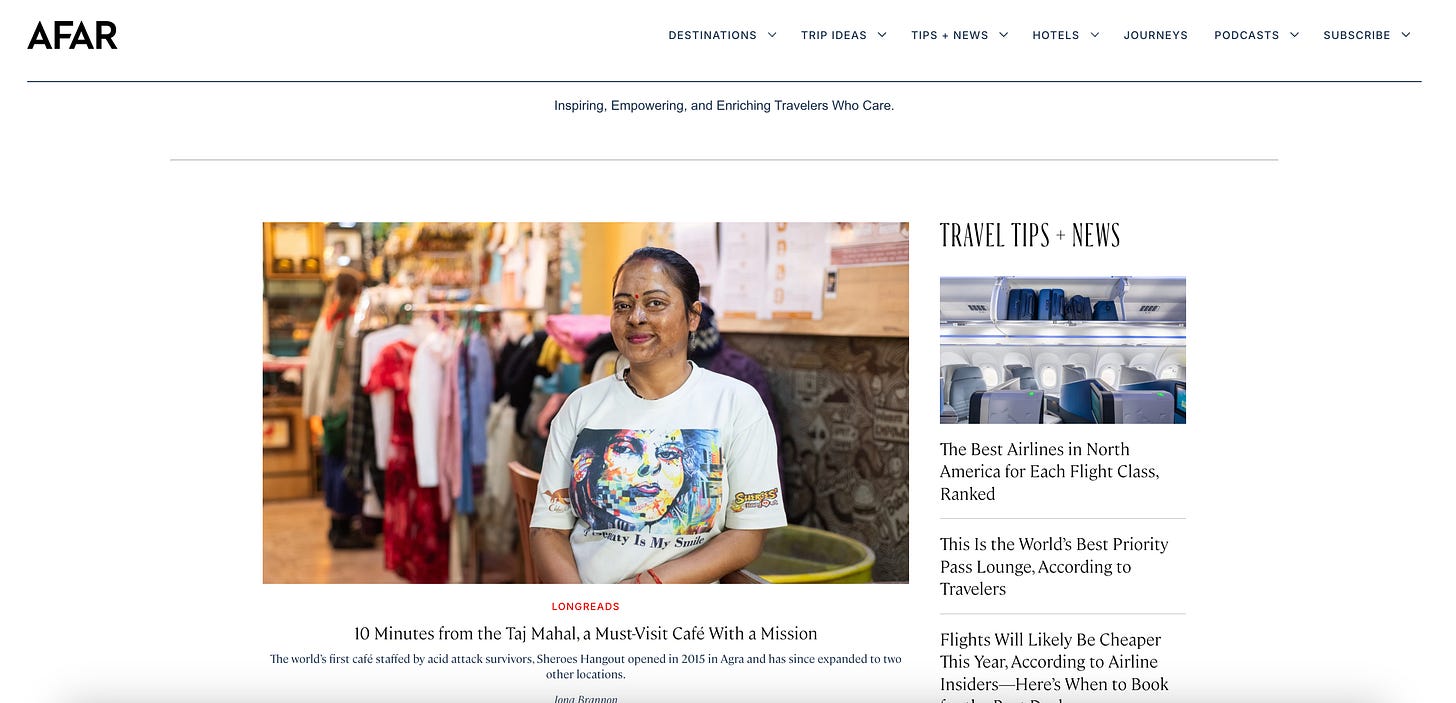Screen dimensions: 1456x703
Task: Open the Podcasts menu label
Action: pos(1246,35)
